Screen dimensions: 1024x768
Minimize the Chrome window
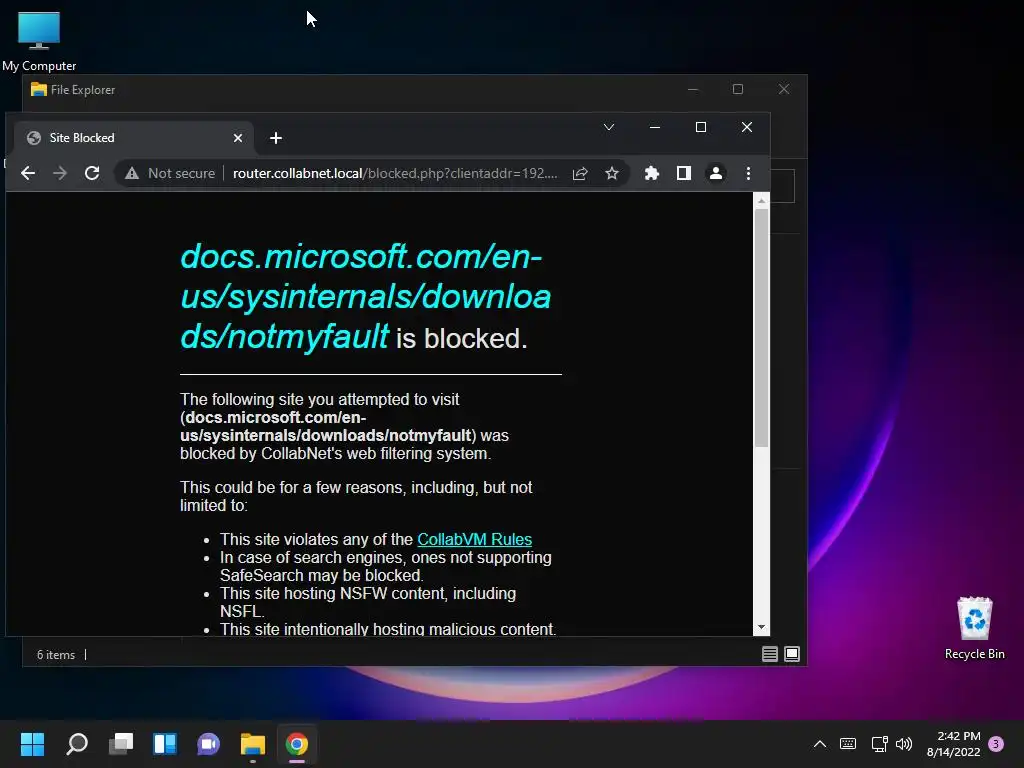pyautogui.click(x=654, y=127)
